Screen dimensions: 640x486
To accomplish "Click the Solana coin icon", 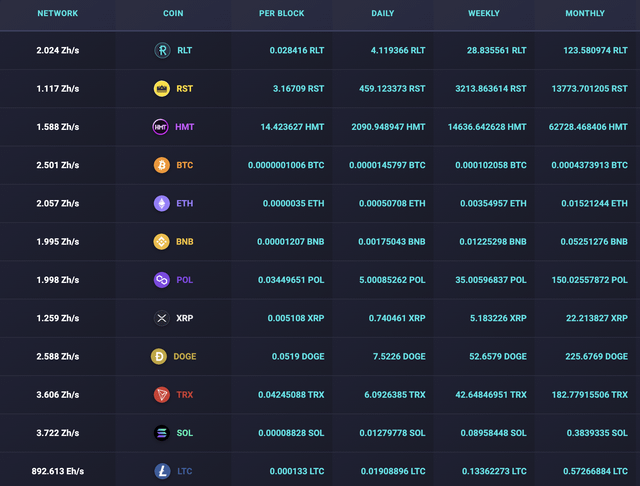I will coord(161,433).
